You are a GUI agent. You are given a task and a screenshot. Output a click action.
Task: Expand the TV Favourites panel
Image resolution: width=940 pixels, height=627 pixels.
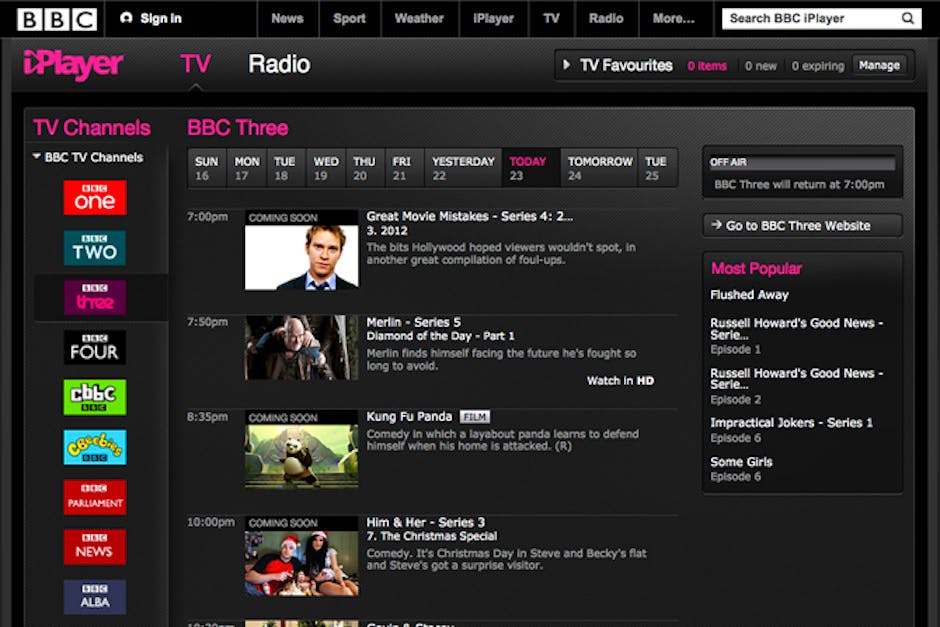click(x=567, y=65)
